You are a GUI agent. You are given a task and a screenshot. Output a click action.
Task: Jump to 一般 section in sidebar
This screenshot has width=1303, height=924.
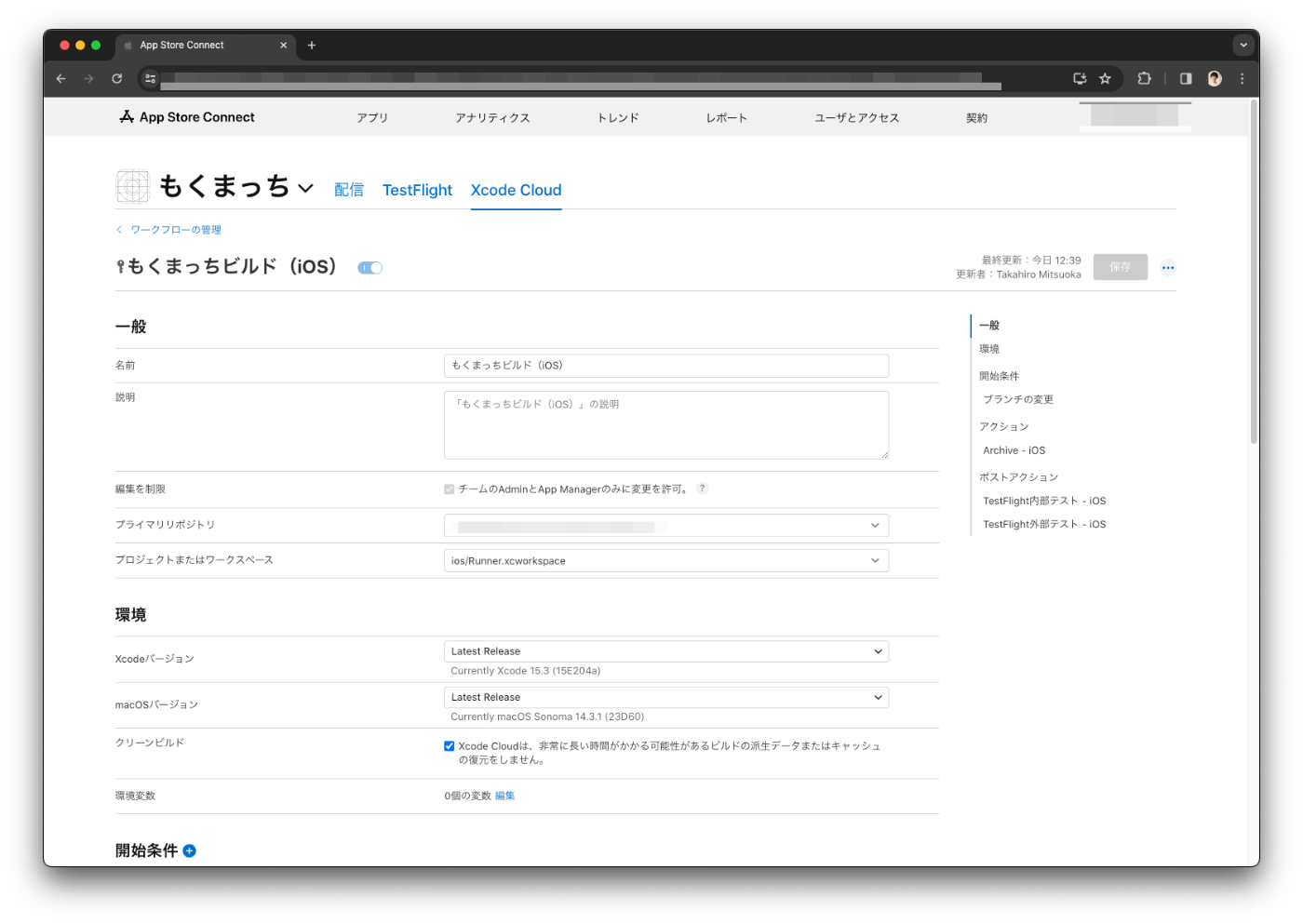[989, 326]
